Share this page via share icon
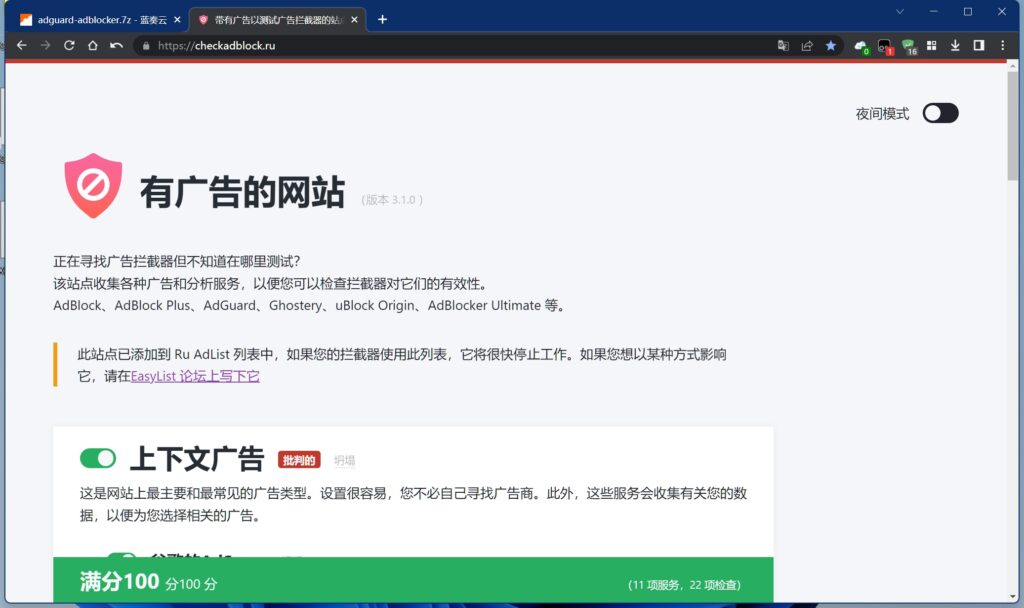This screenshot has width=1024, height=608. [807, 46]
